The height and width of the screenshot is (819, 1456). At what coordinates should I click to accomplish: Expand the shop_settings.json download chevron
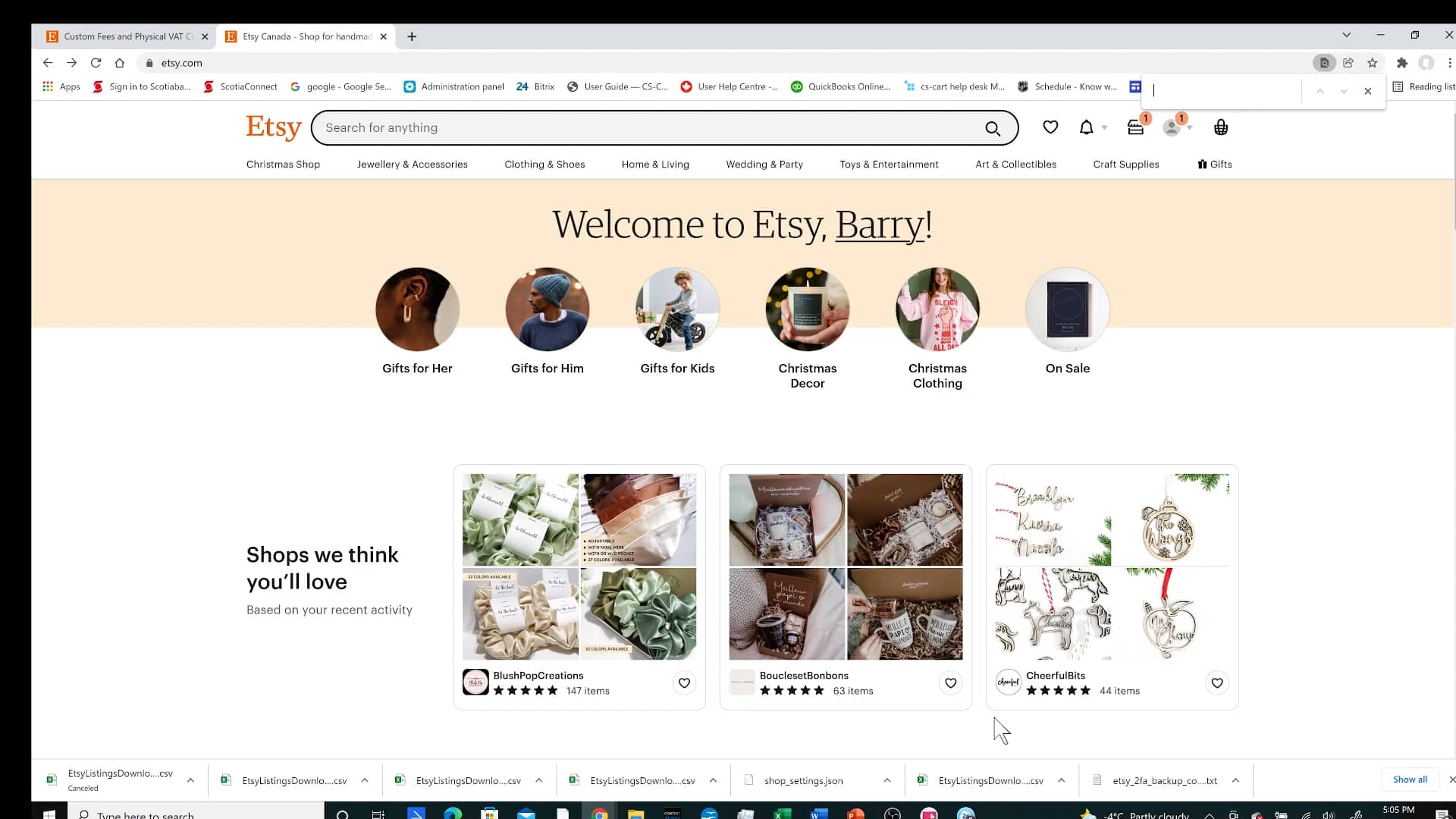point(886,780)
